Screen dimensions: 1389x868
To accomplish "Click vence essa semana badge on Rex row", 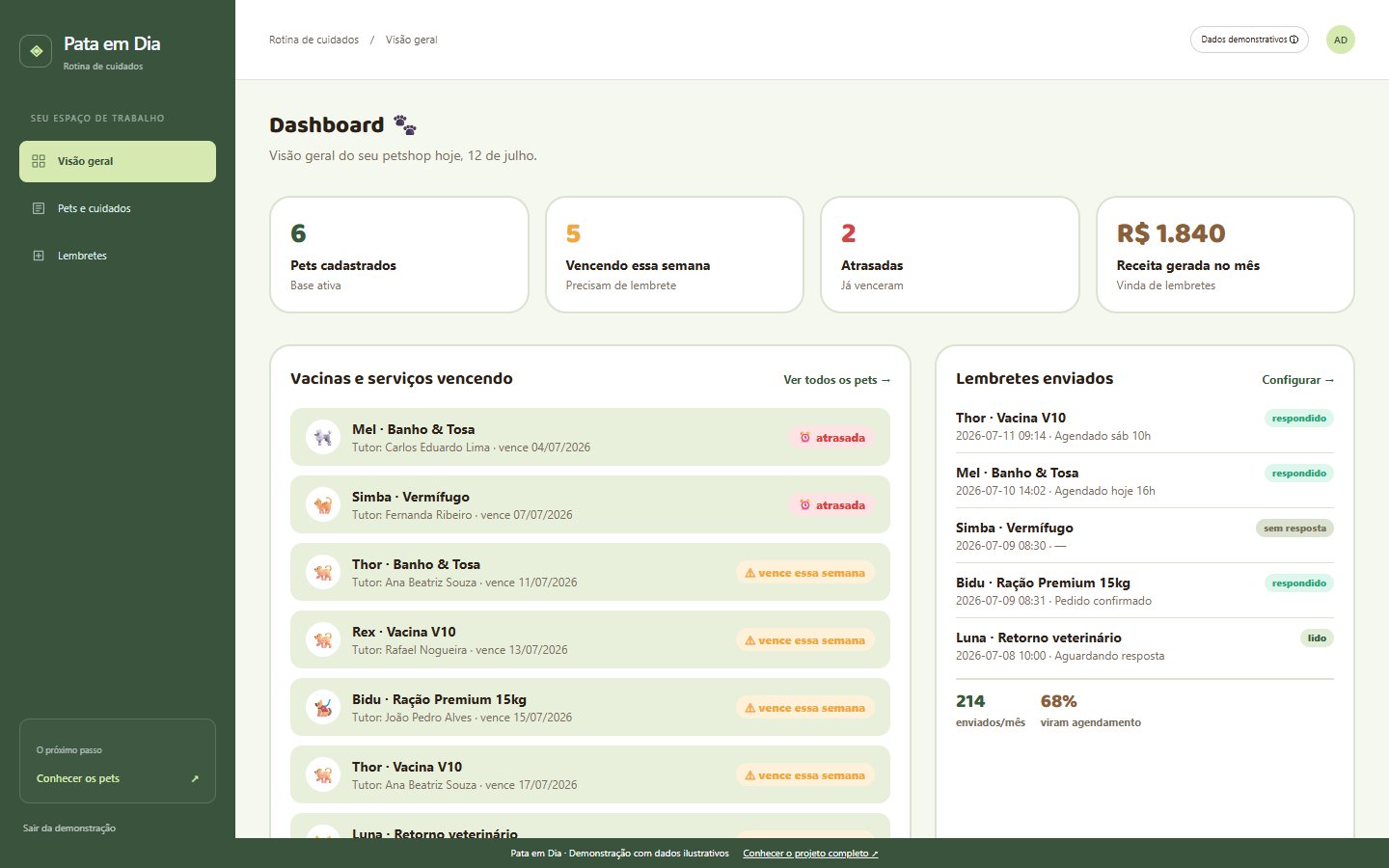I will point(805,639).
